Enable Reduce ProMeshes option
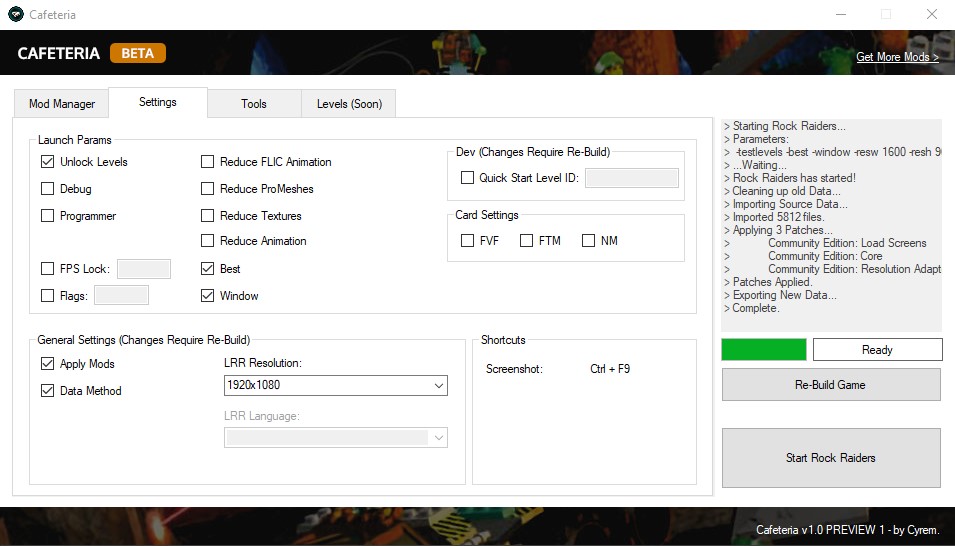The width and height of the screenshot is (955, 546). 208,188
